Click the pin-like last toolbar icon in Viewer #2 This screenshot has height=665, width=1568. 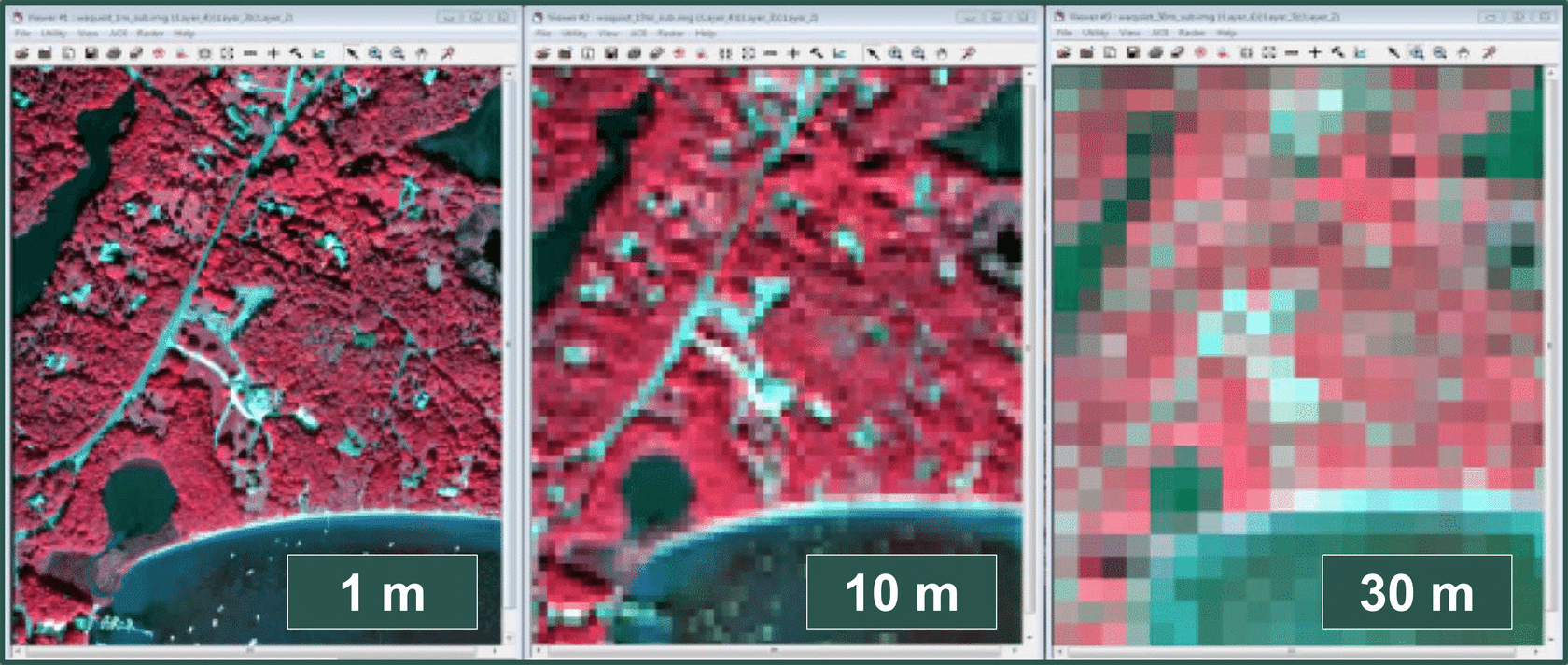click(x=968, y=53)
